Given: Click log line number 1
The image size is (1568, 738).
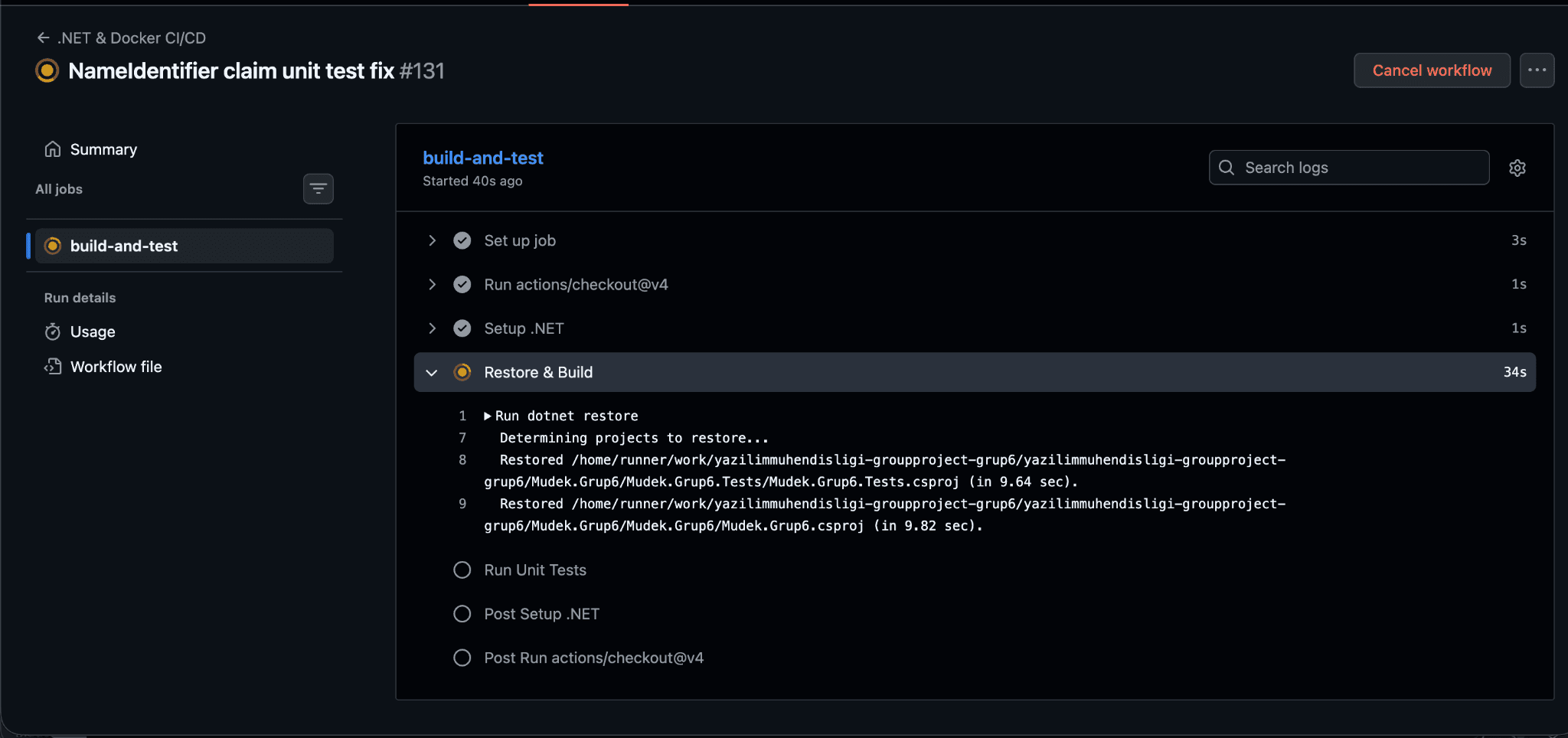Looking at the screenshot, I should pos(462,416).
